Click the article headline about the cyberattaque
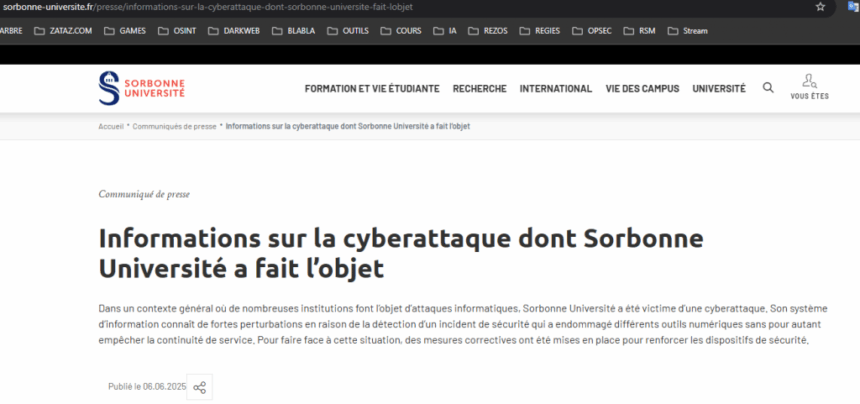860x404 pixels. (400, 253)
